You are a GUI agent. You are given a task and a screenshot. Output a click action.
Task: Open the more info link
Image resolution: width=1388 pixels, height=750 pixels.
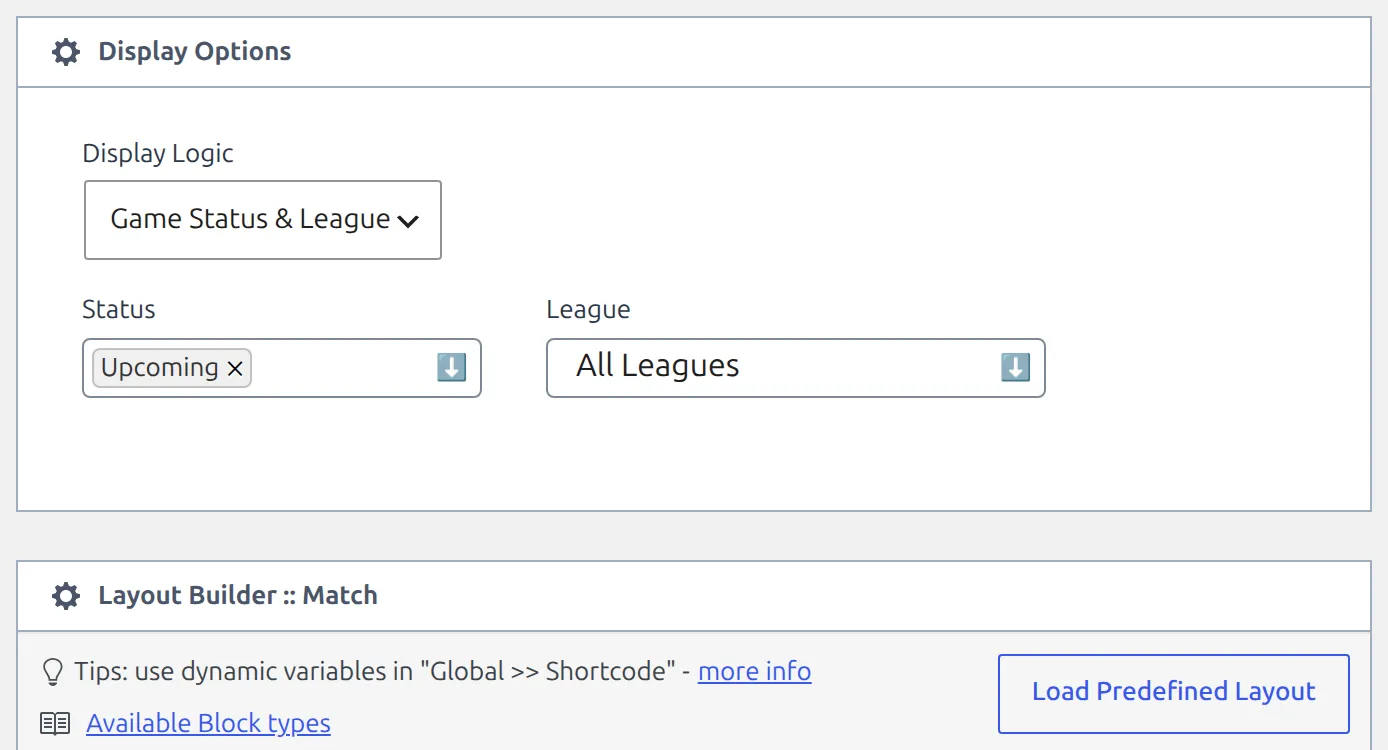coord(755,671)
